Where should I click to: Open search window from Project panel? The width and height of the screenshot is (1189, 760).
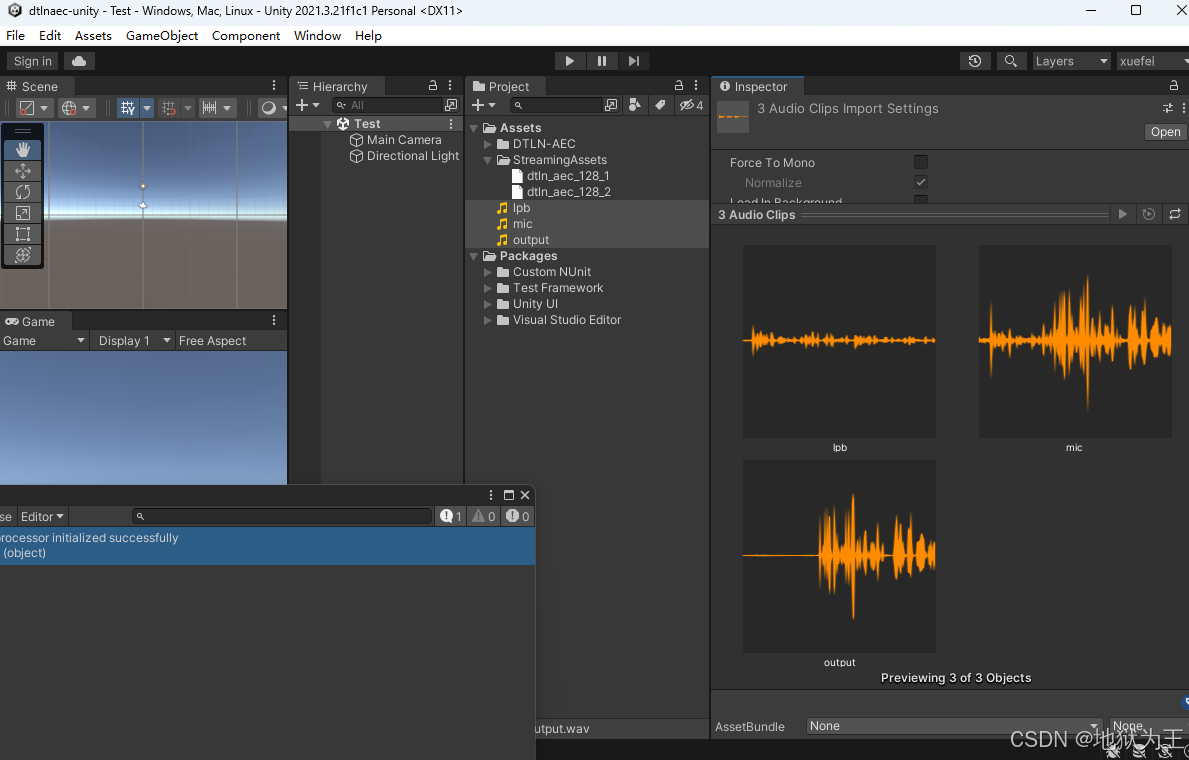[611, 105]
